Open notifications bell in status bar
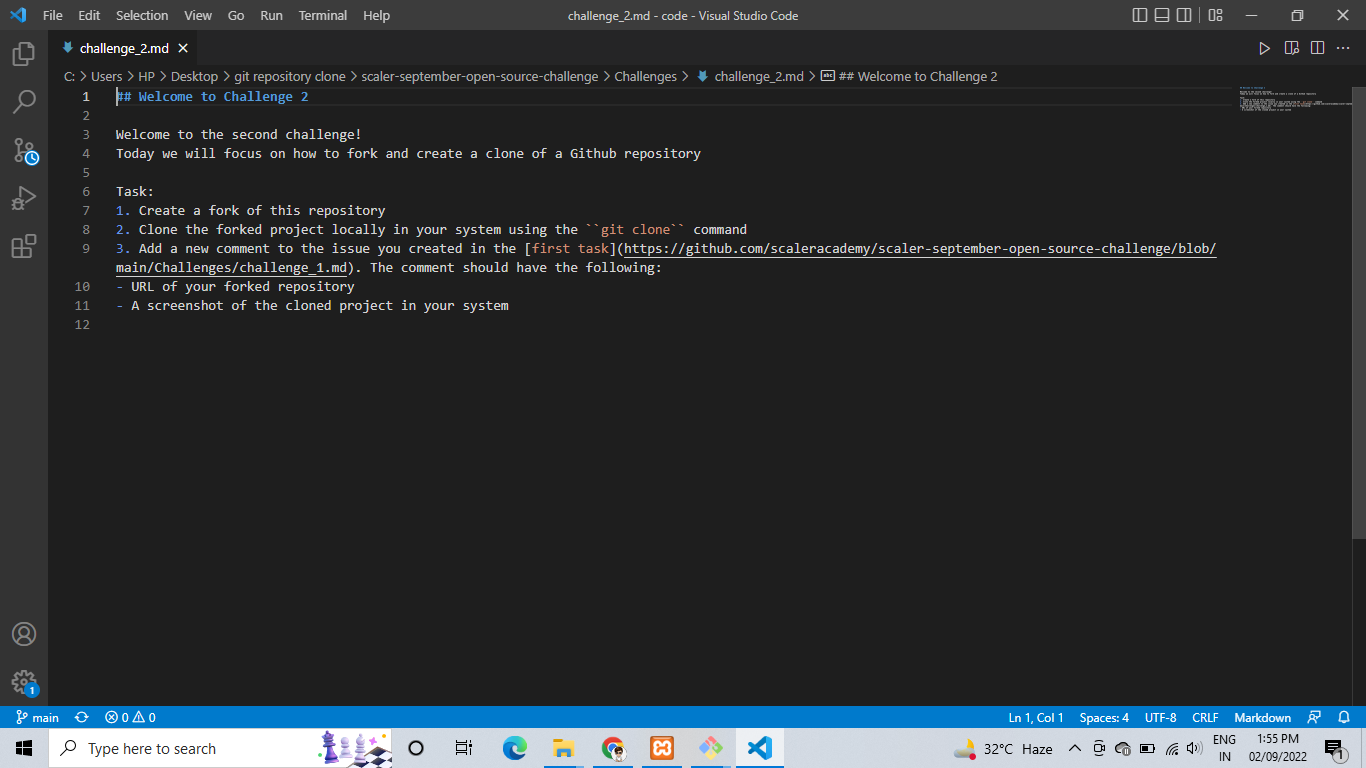1366x768 pixels. click(1344, 717)
